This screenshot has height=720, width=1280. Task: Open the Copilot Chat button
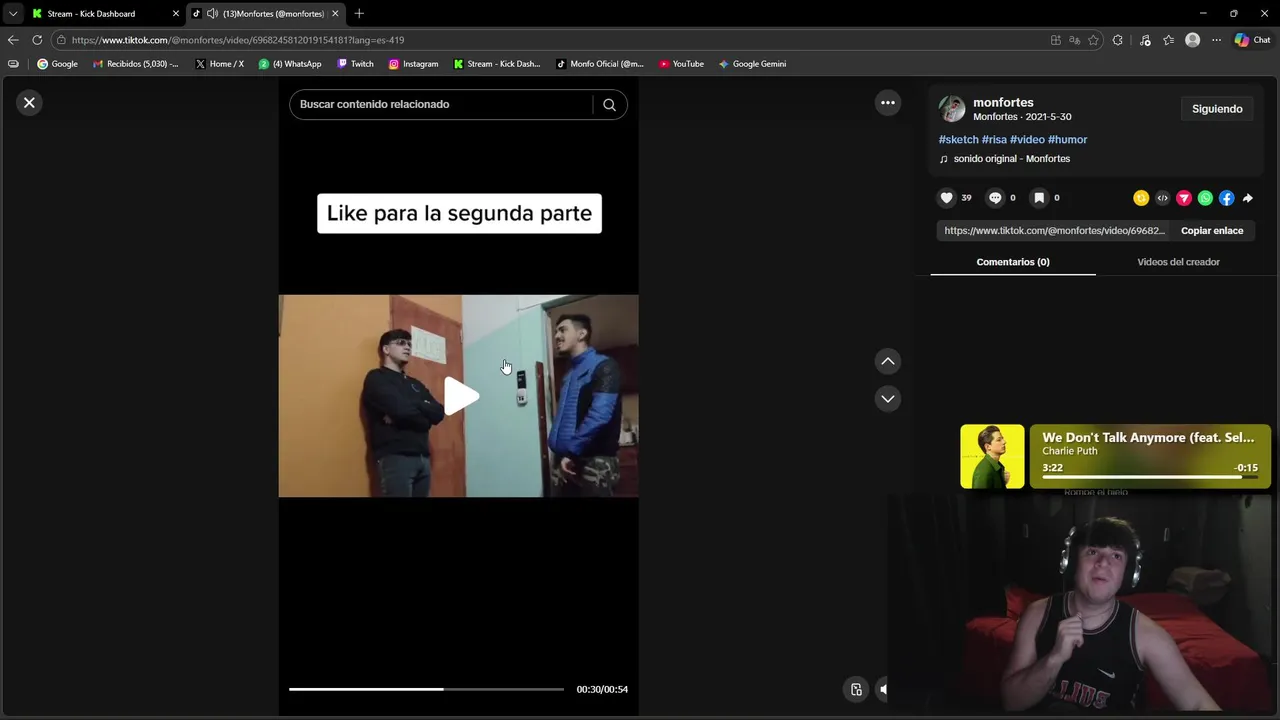click(1252, 40)
